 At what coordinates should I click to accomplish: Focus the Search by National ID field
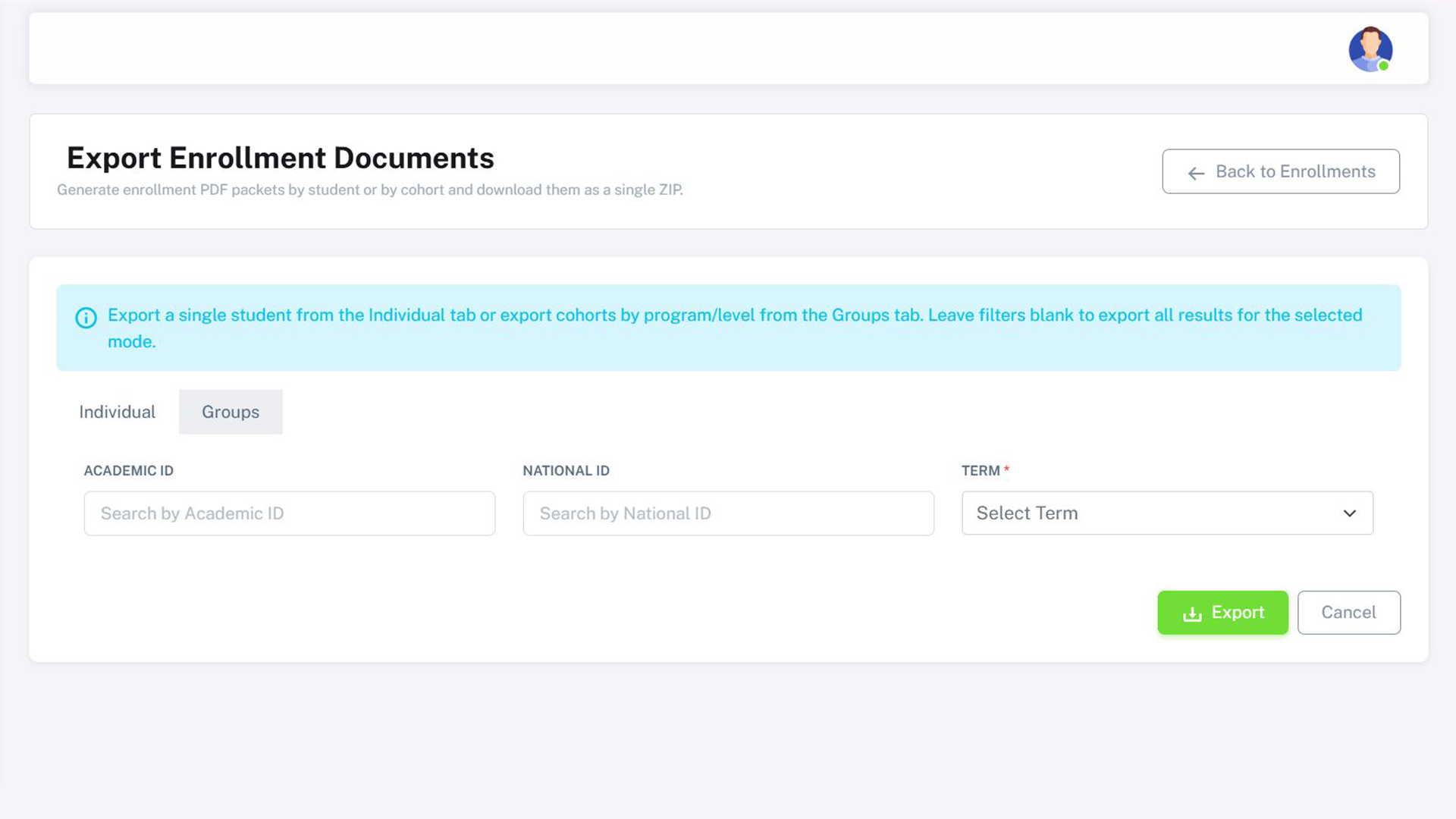point(728,513)
